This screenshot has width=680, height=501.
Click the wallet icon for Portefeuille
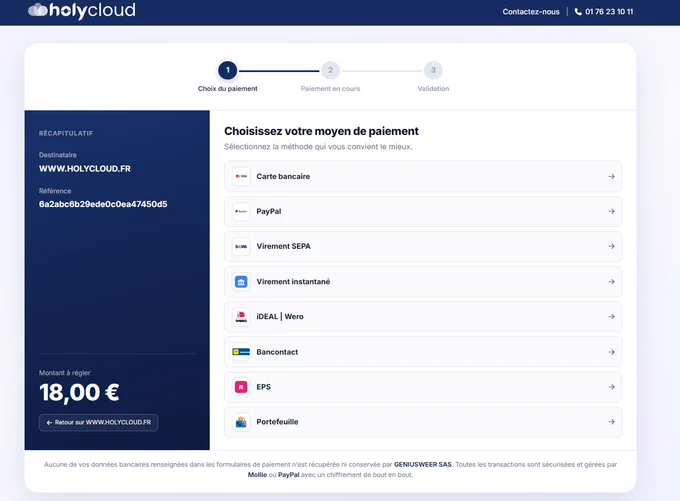tap(241, 422)
